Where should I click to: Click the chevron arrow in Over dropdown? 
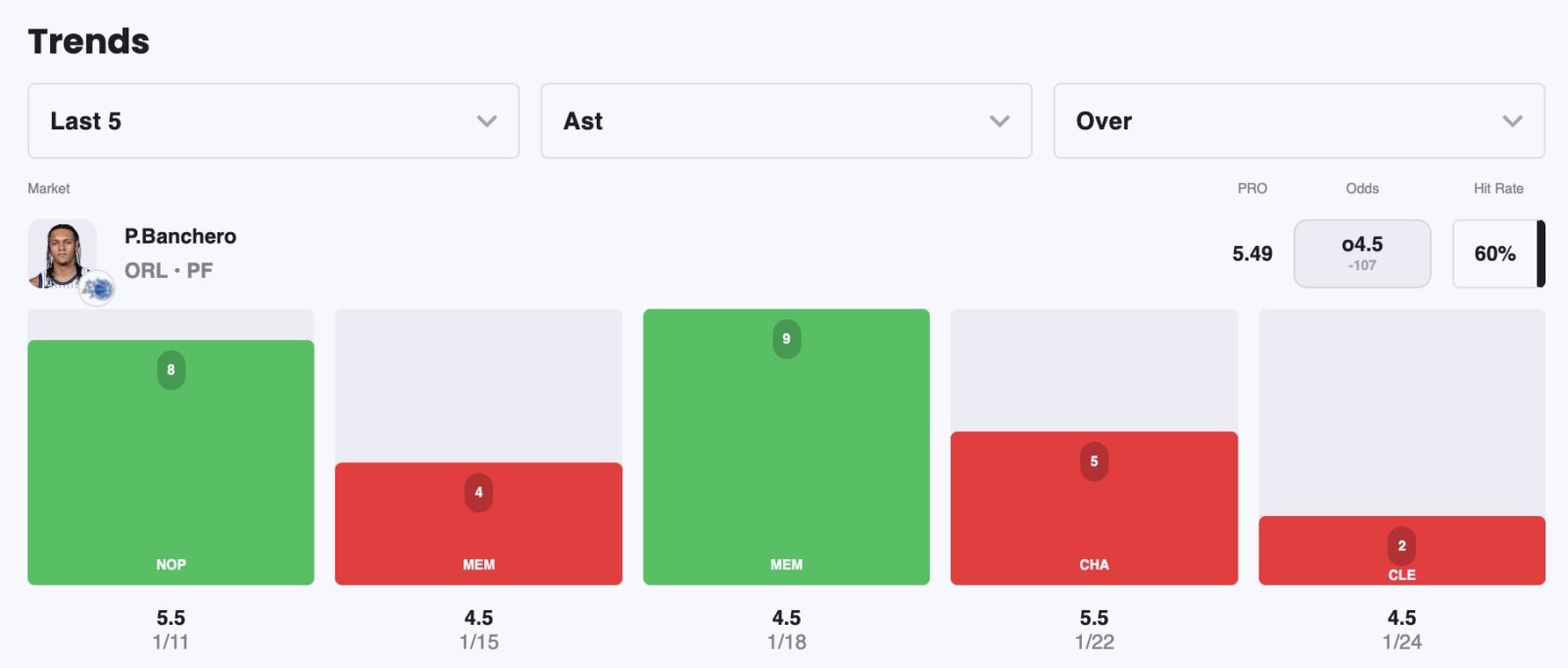click(x=1512, y=121)
